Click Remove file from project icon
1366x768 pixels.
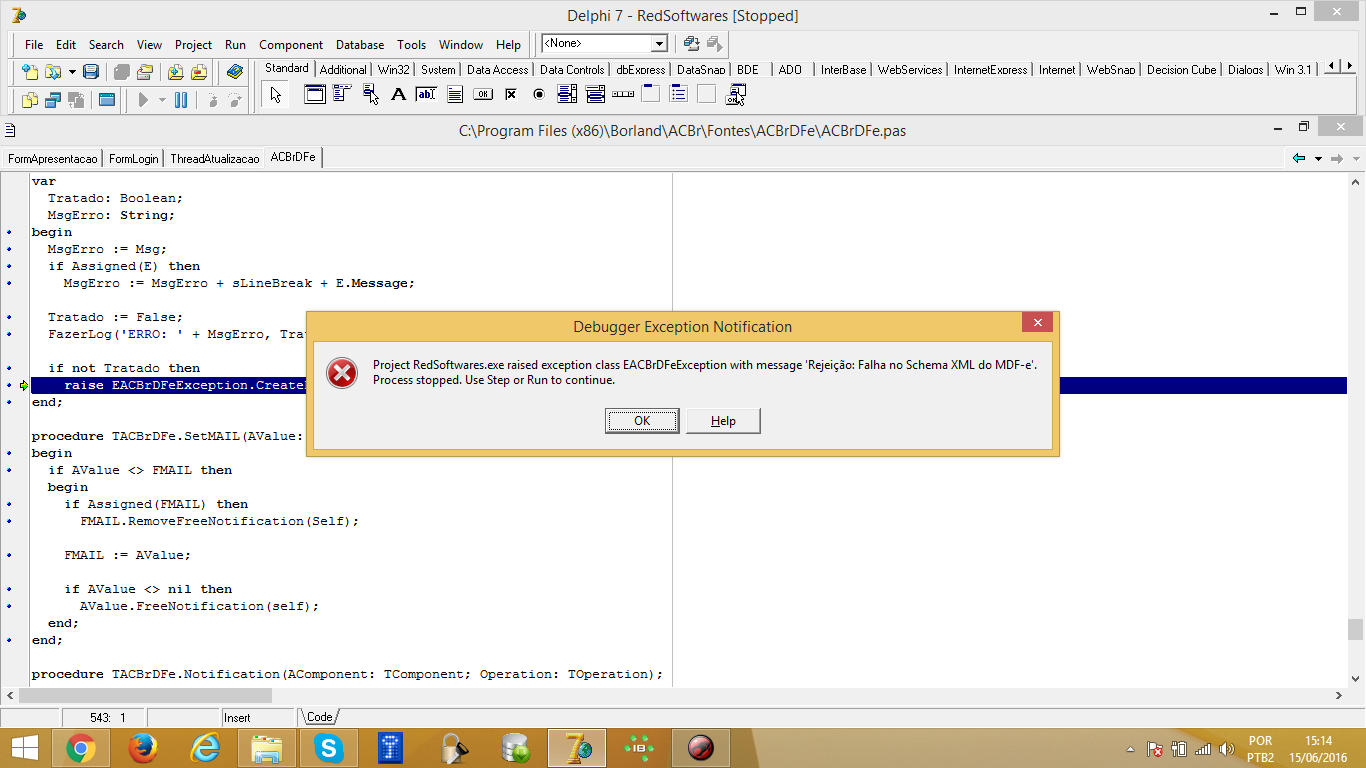pyautogui.click(x=199, y=72)
